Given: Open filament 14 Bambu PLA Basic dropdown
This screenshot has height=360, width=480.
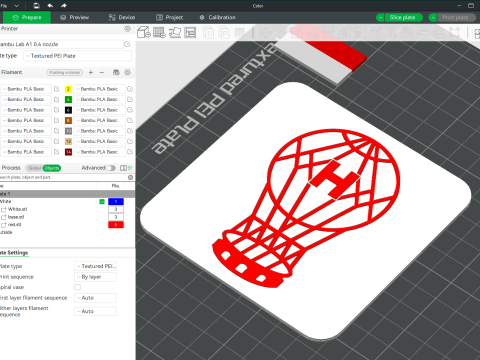Looking at the screenshot, I should pos(99,152).
